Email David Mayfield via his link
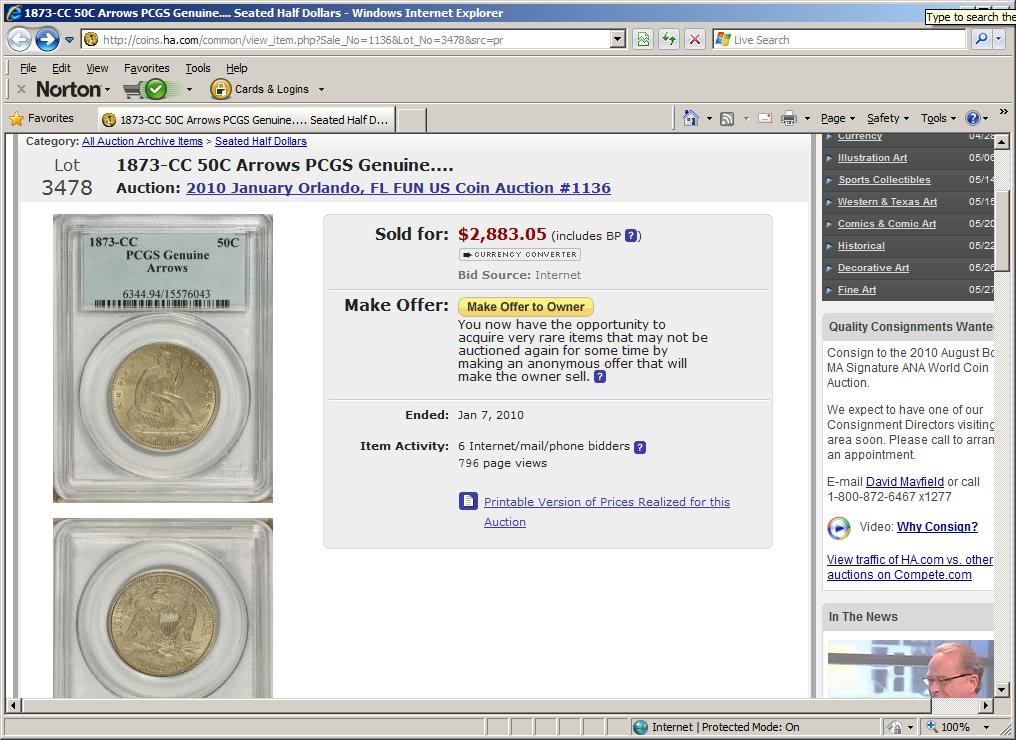Image resolution: width=1016 pixels, height=740 pixels. tap(905, 481)
